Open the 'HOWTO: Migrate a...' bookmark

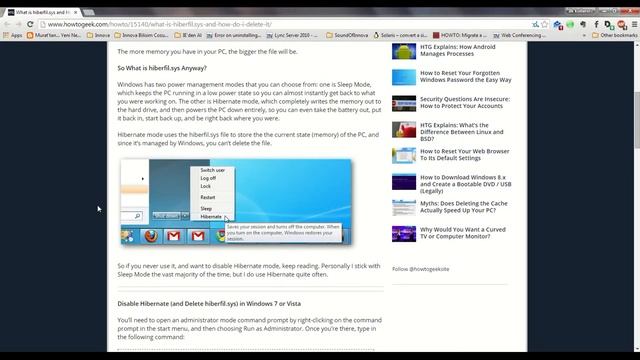pyautogui.click(x=460, y=36)
